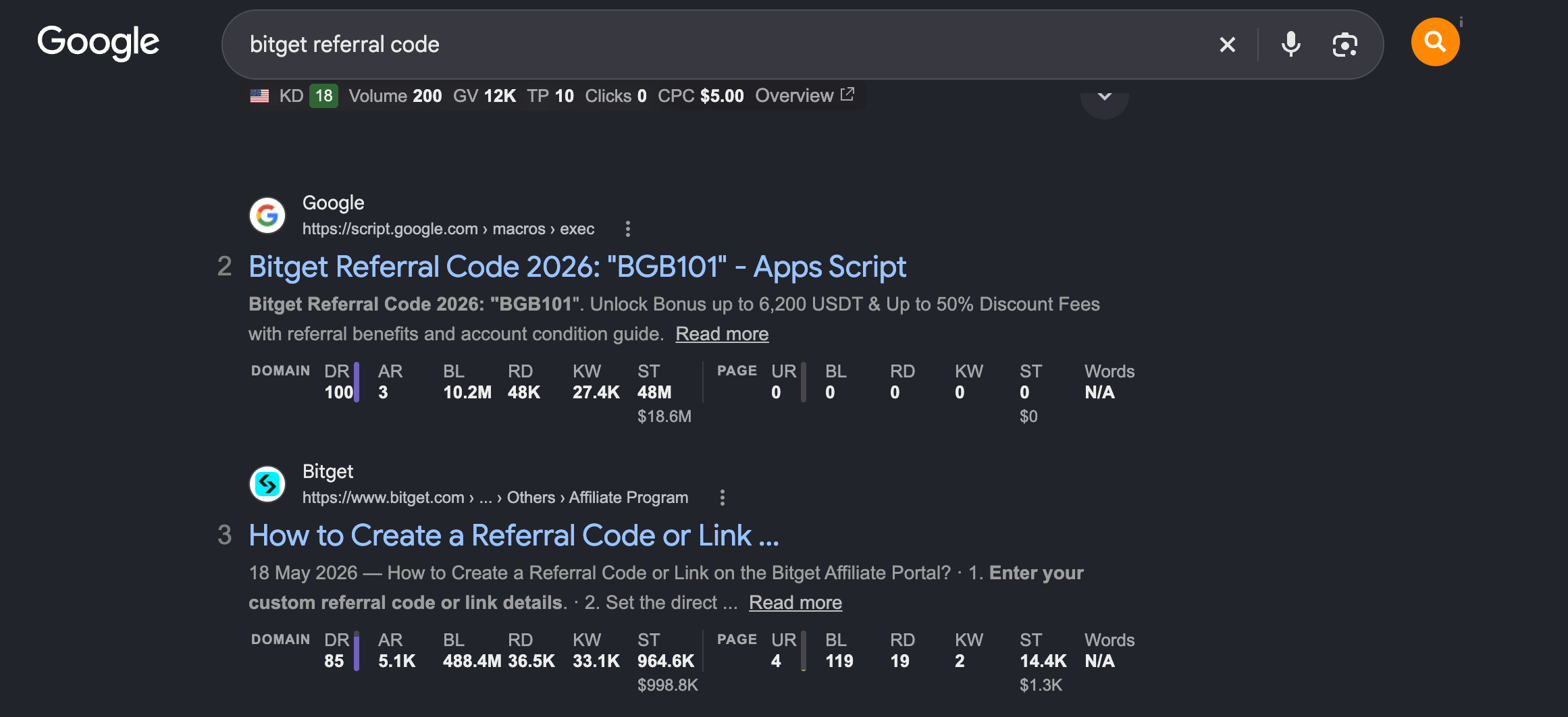
Task: Click the Google logo
Action: pyautogui.click(x=99, y=43)
